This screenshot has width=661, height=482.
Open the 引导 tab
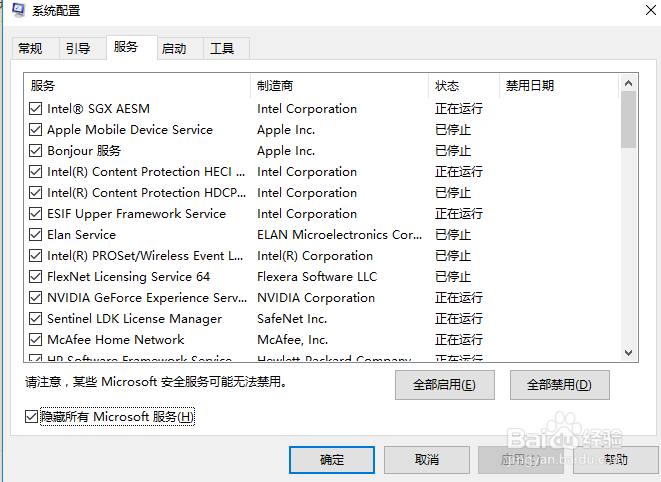point(83,48)
